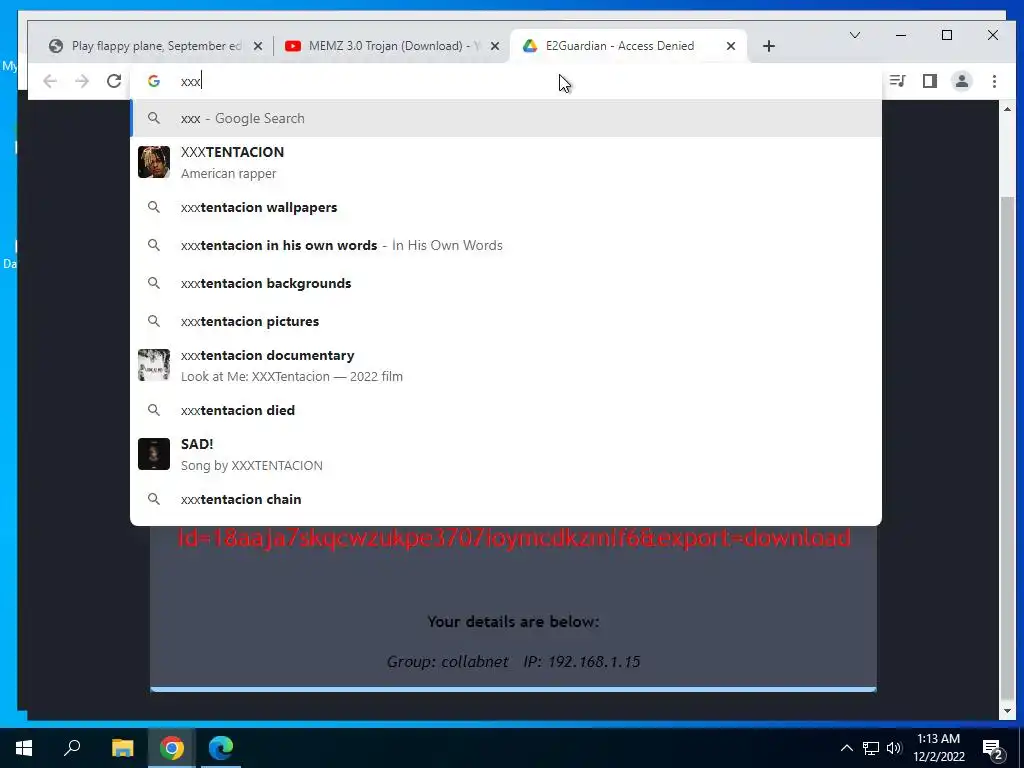The width and height of the screenshot is (1024, 768).
Task: Click the page scrollbar down arrow
Action: click(x=1008, y=711)
